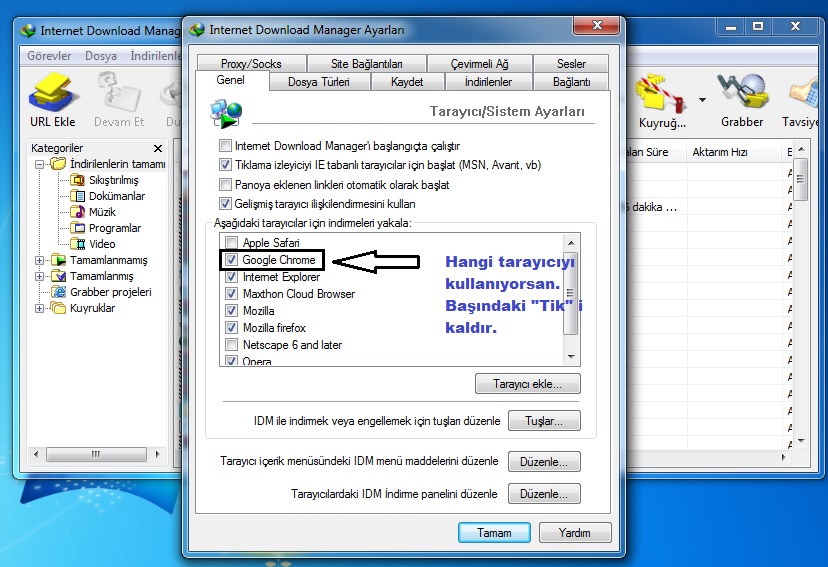Launch the Grabber toolbar icon

pos(742,93)
